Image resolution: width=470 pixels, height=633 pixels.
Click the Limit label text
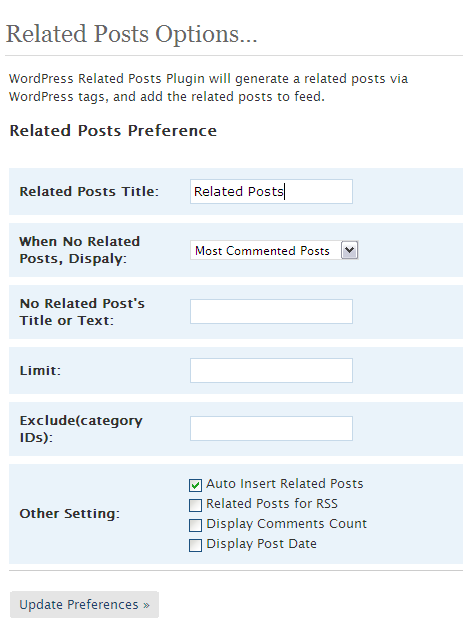pyautogui.click(x=40, y=370)
